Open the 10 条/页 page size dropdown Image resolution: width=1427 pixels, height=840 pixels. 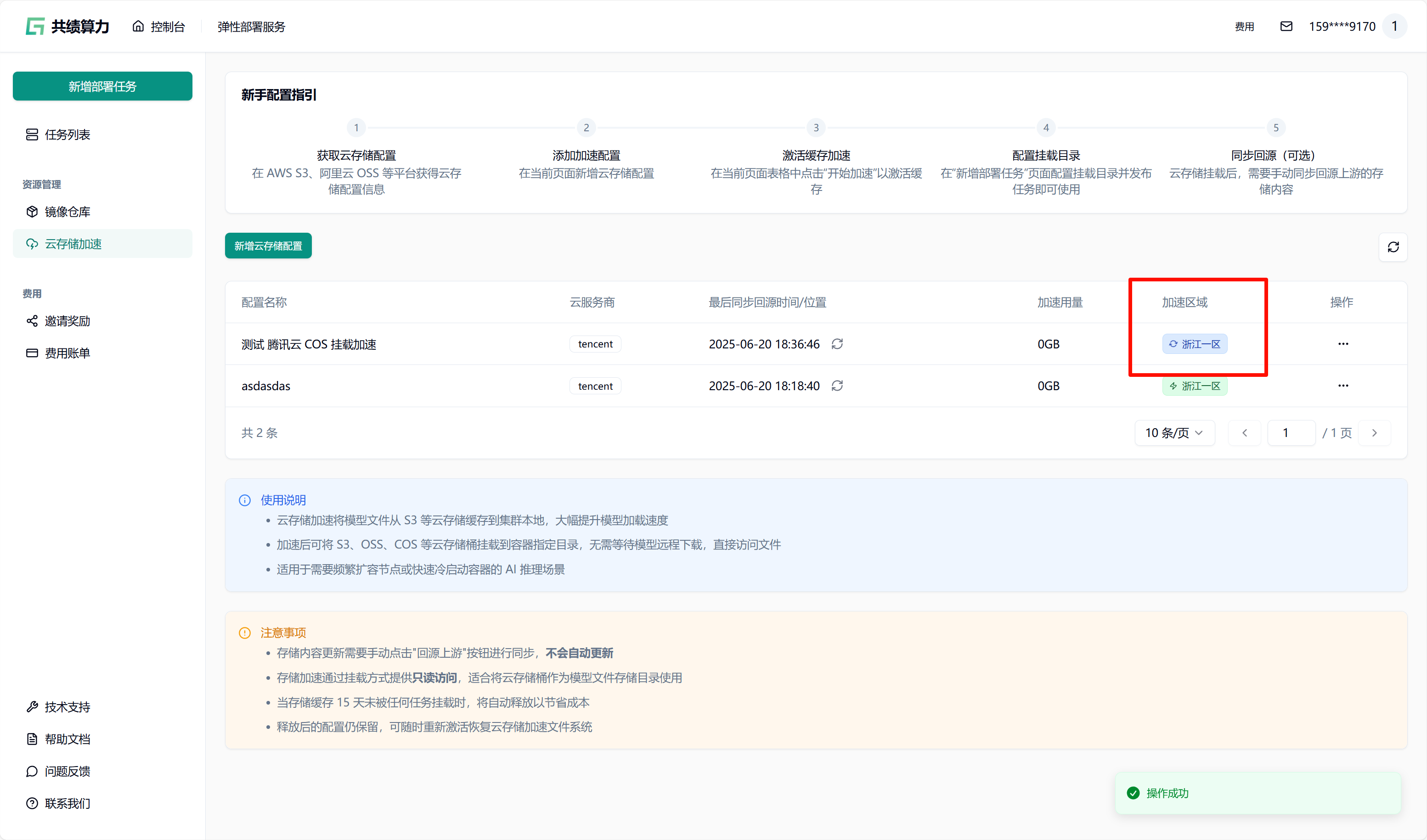[1174, 432]
